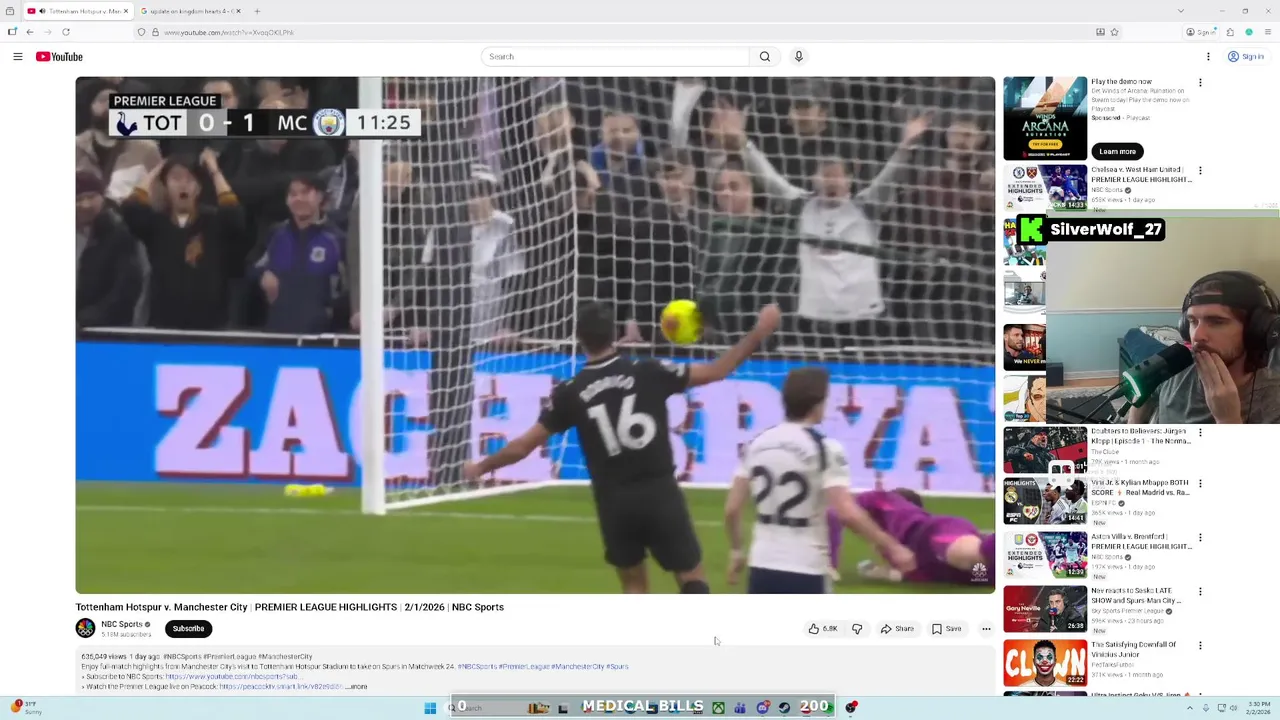
Task: Open options for the Aston Villa v. Brentford video
Action: pyautogui.click(x=1200, y=538)
